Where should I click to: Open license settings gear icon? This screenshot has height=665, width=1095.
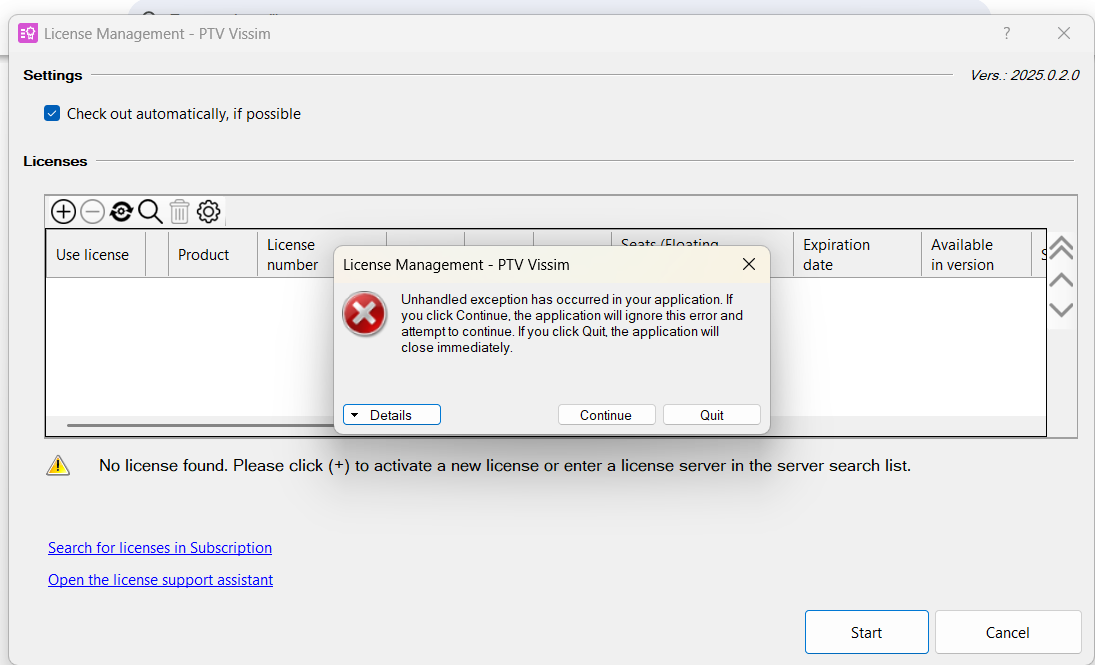click(x=208, y=211)
